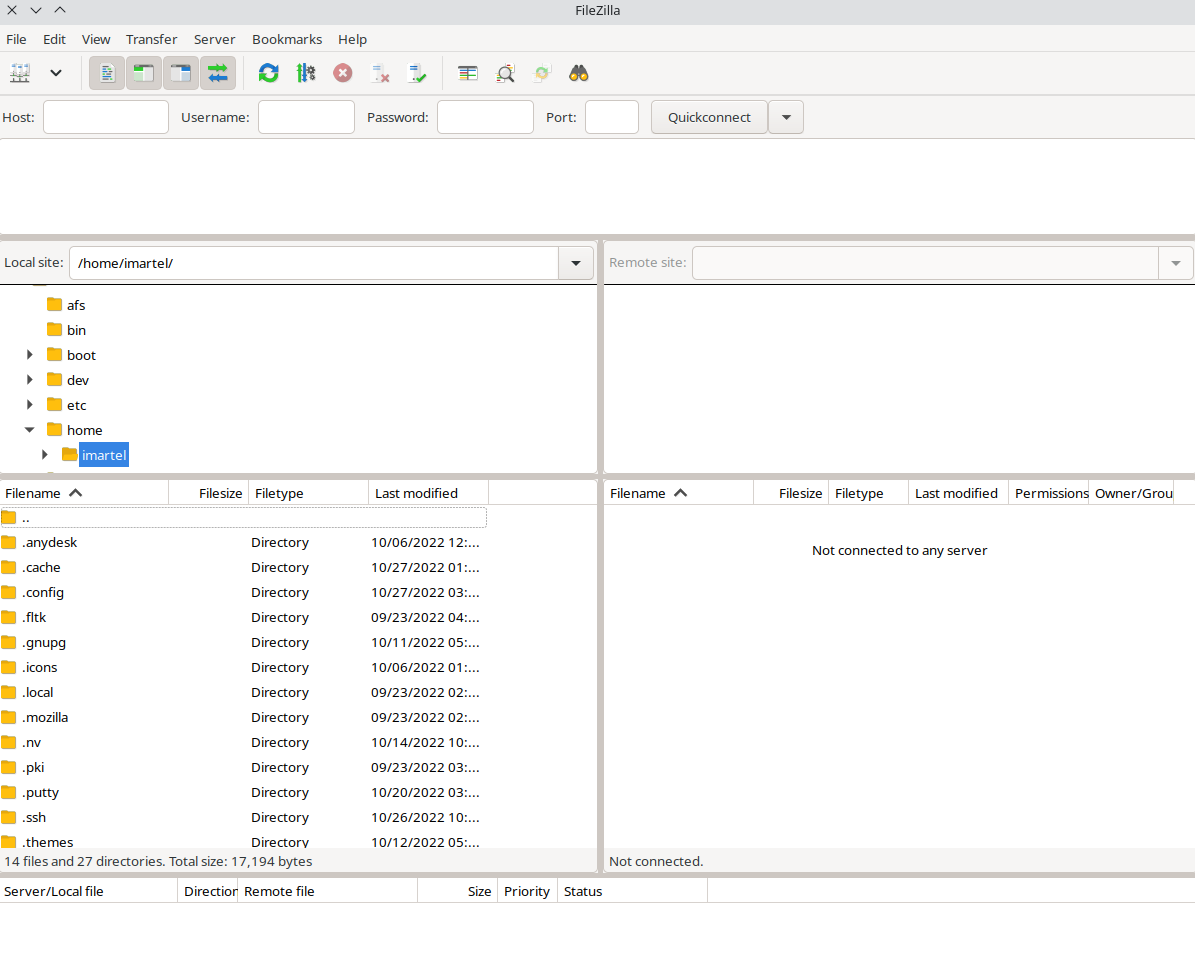Focus the Username input field
The height and width of the screenshot is (968, 1195).
coord(306,117)
